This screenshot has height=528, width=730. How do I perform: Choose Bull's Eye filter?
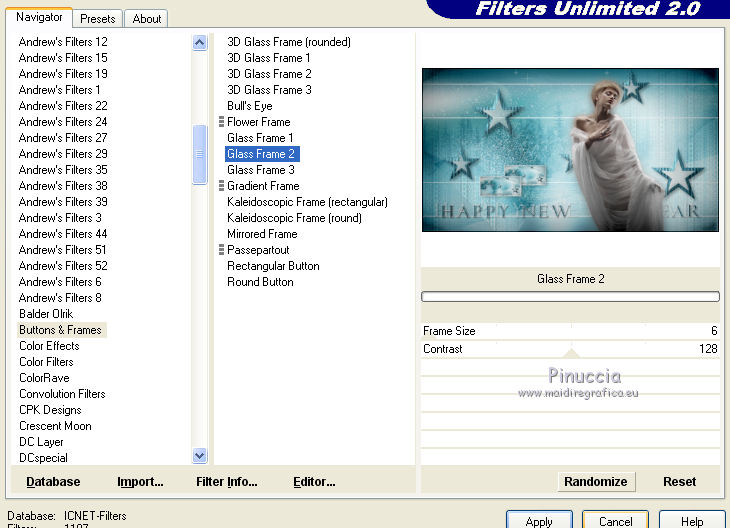pyautogui.click(x=250, y=106)
